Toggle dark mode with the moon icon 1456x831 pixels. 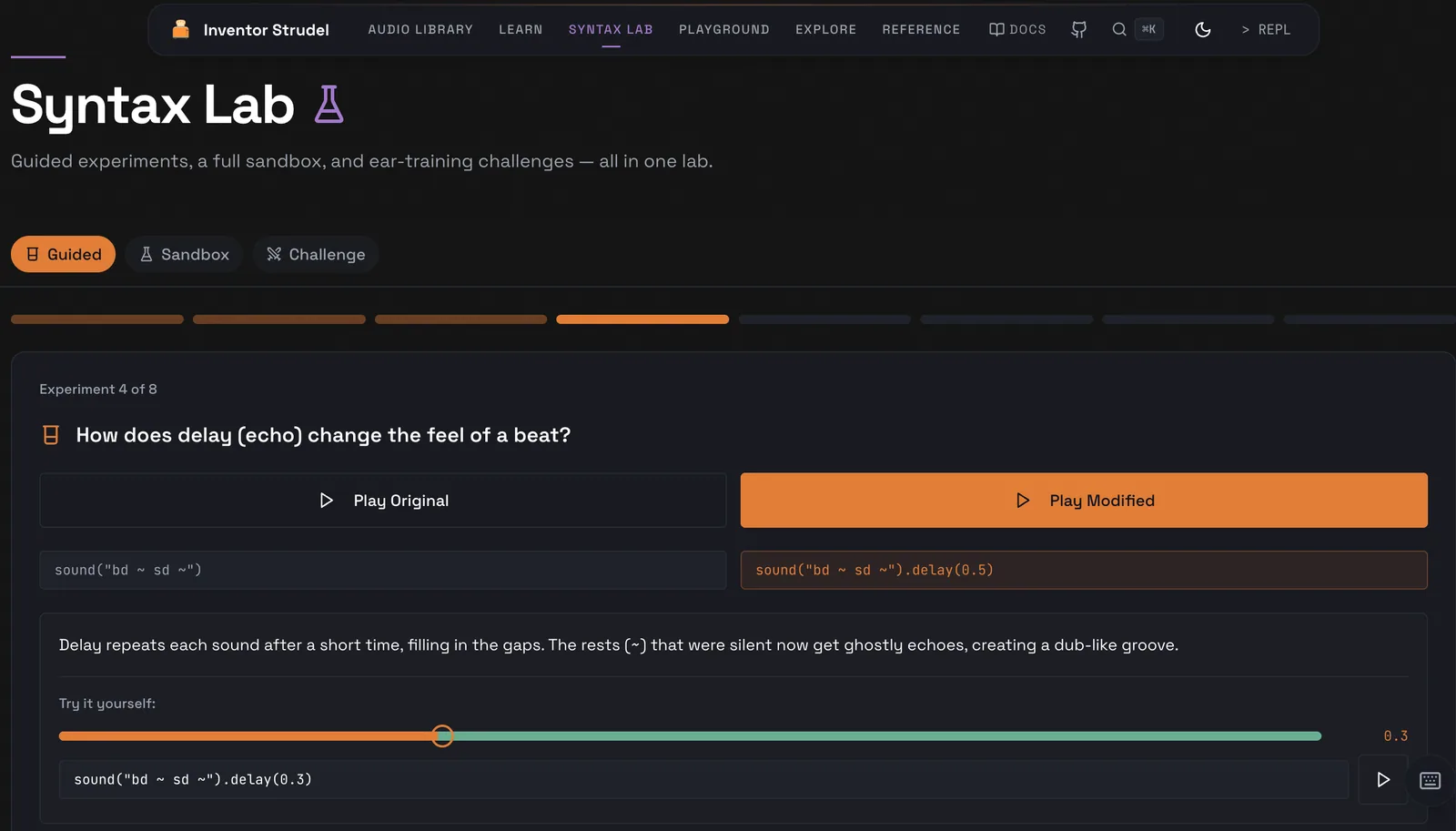pyautogui.click(x=1203, y=29)
